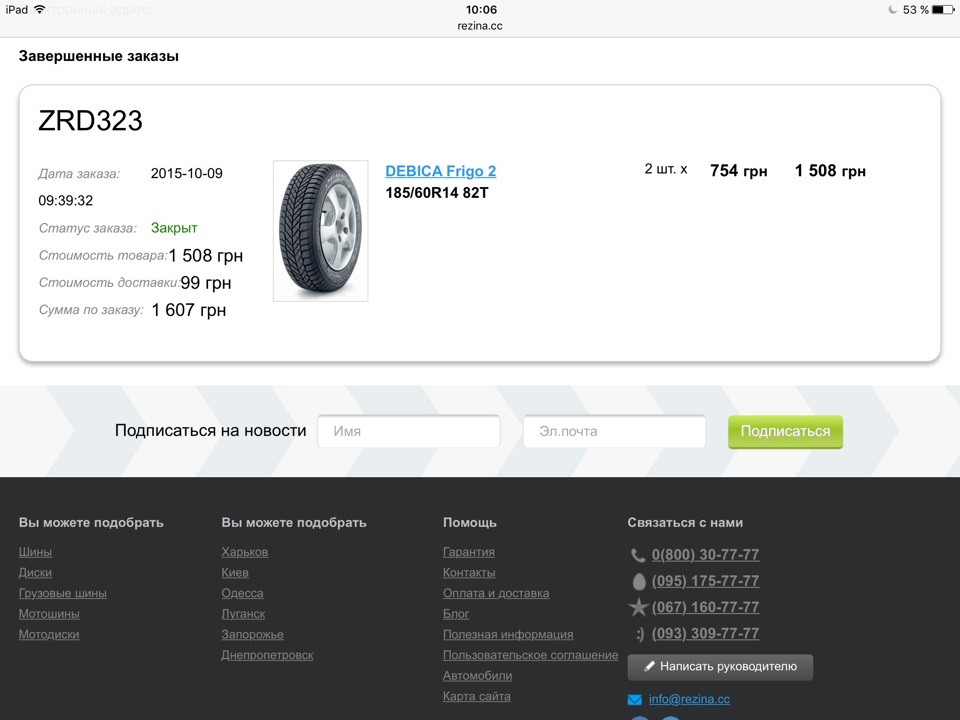Open the Мотодиски footer link

(49, 634)
